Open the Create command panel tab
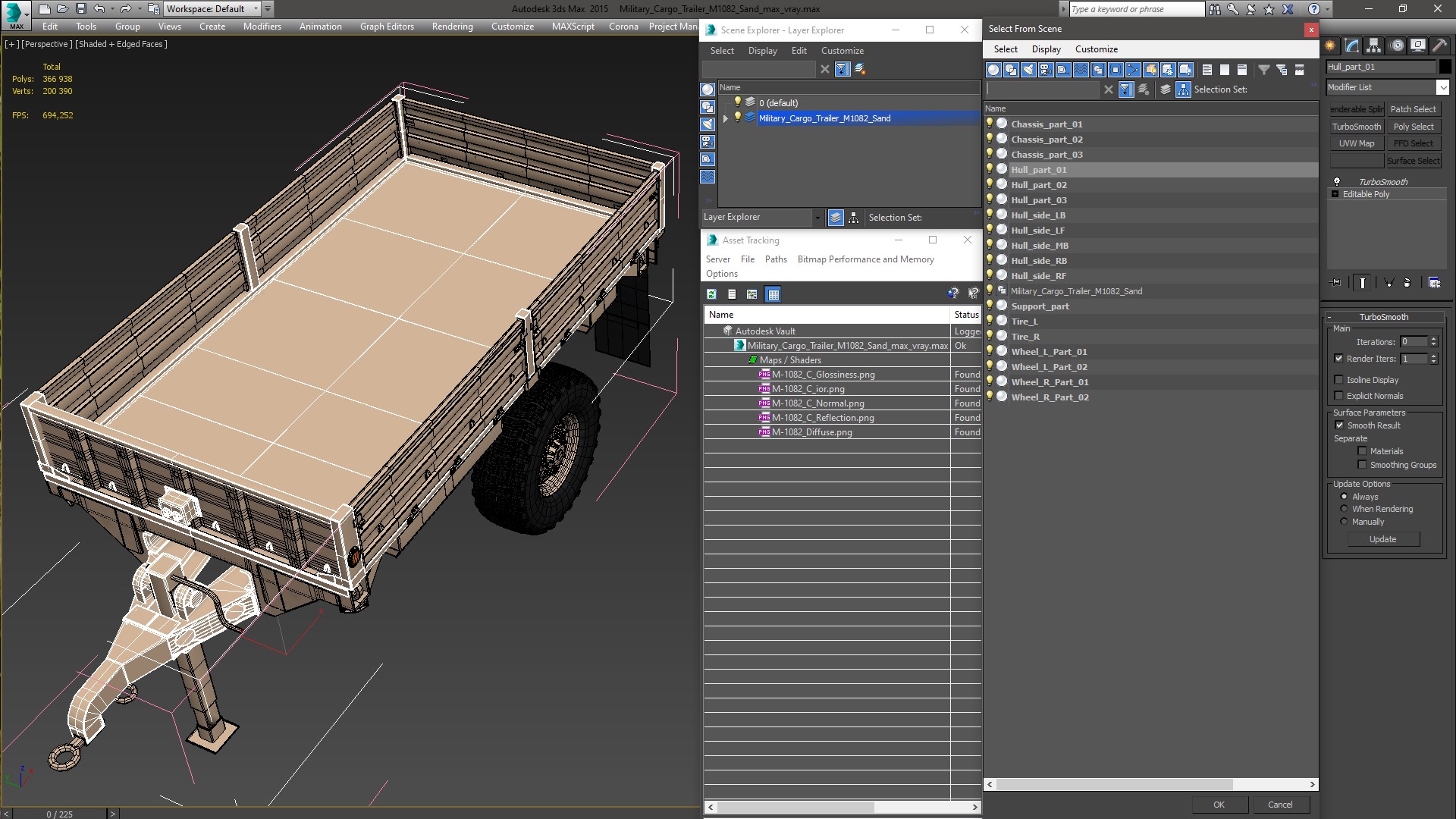This screenshot has height=819, width=1456. [x=1330, y=45]
